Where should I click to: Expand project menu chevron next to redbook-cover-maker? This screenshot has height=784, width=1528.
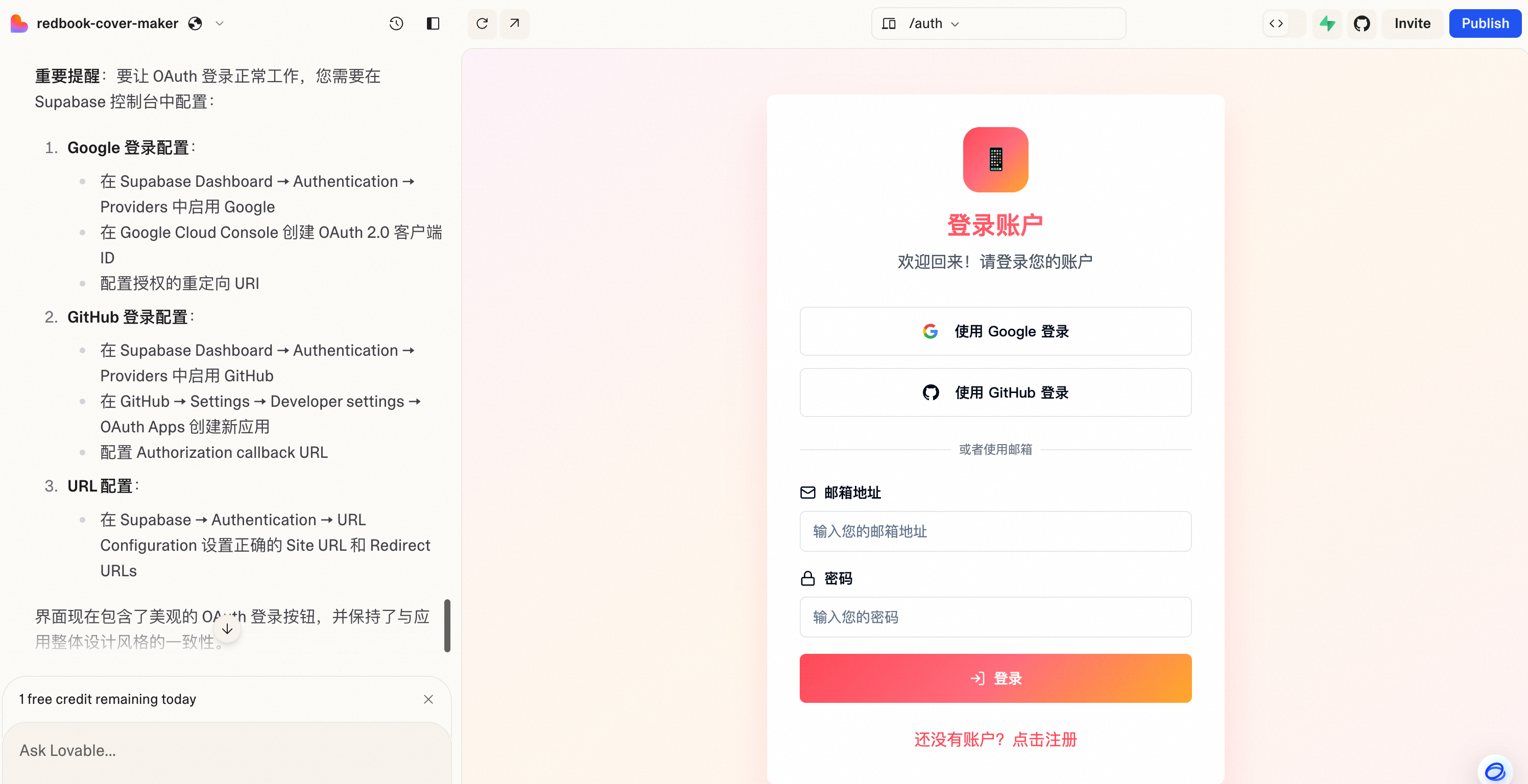point(220,23)
